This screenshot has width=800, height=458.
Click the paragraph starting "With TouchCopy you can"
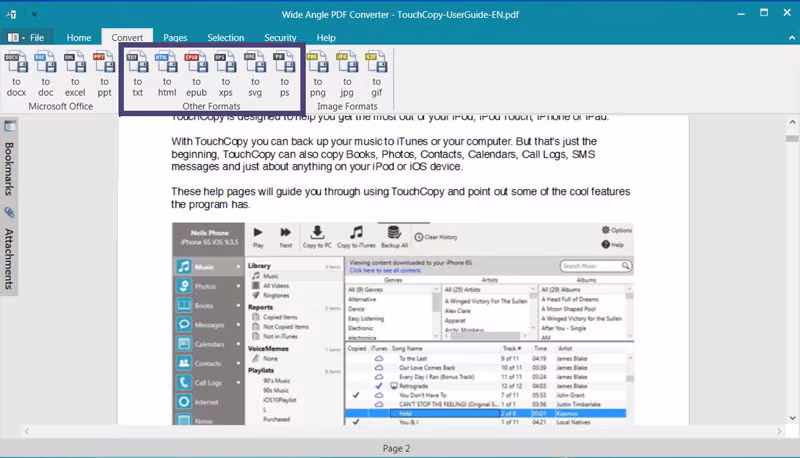(384, 154)
